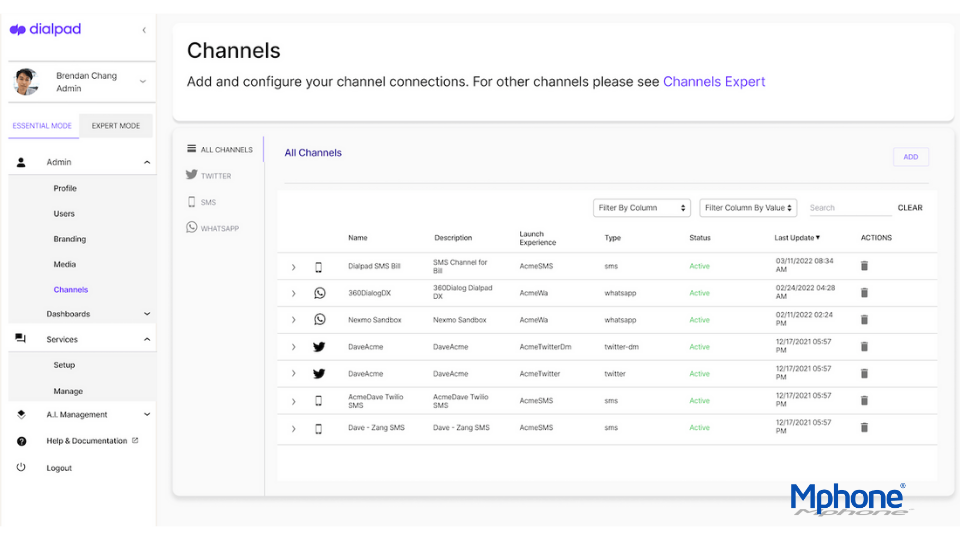Filter by Twitter channels tab

click(208, 175)
